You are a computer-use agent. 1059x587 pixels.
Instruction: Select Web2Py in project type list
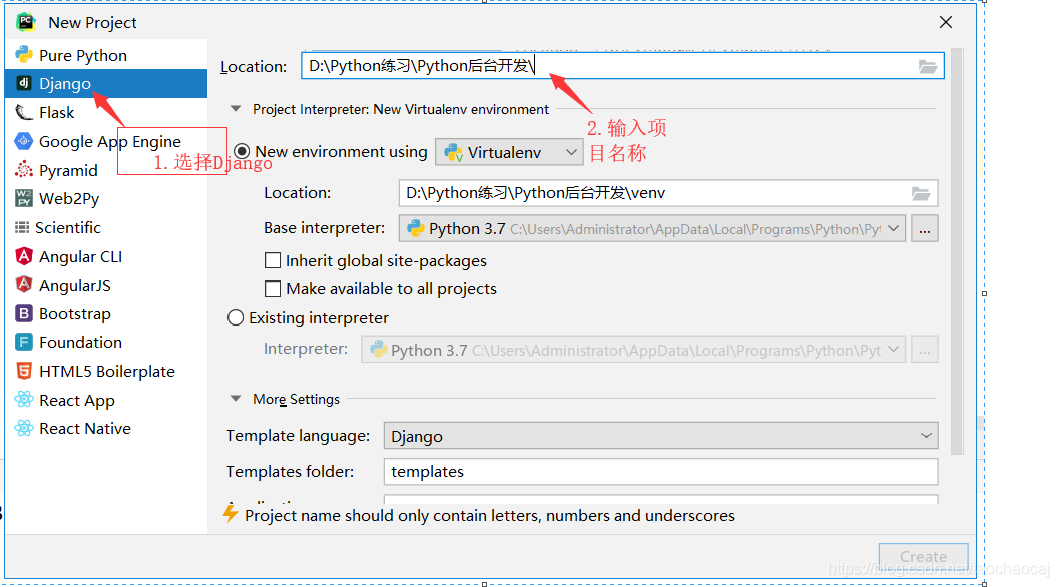coord(106,198)
